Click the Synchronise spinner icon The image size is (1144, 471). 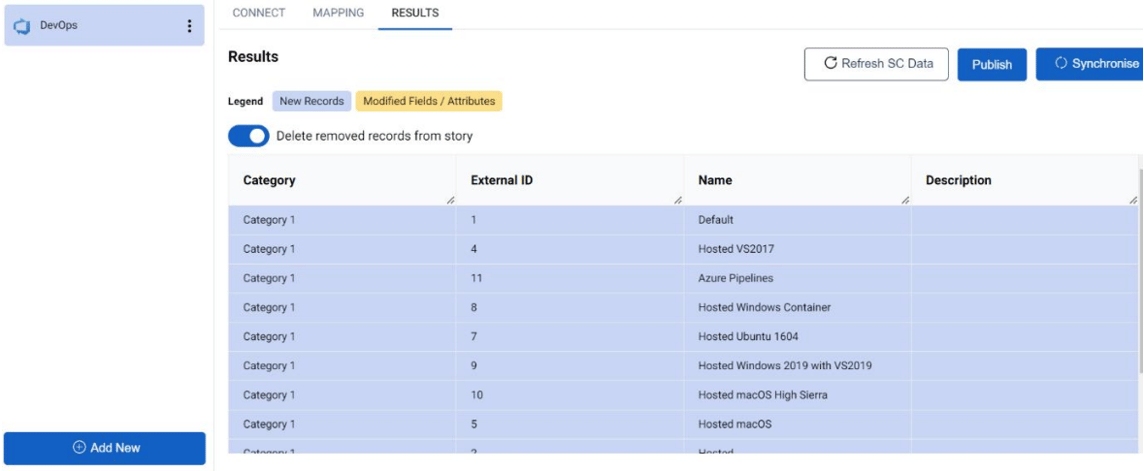[x=1062, y=63]
